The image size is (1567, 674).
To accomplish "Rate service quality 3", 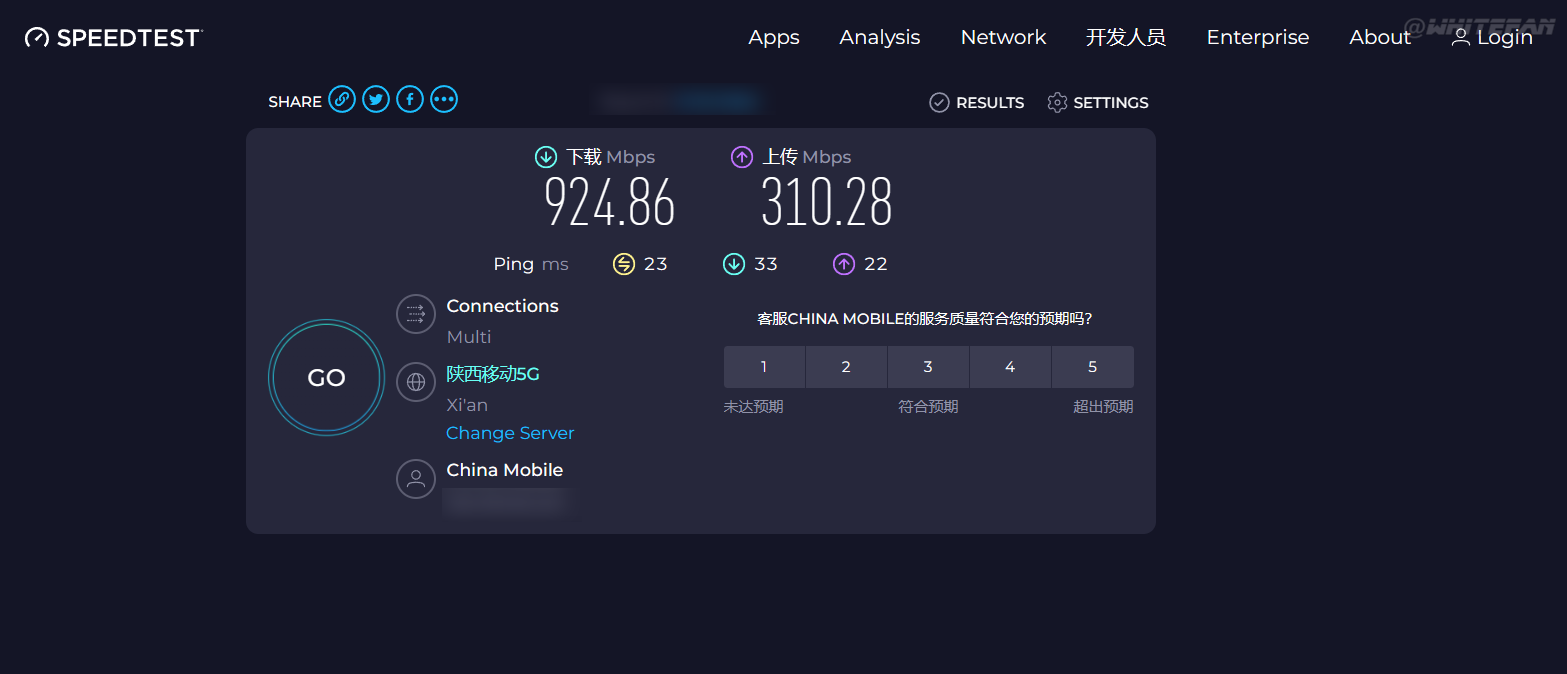I will click(x=928, y=367).
